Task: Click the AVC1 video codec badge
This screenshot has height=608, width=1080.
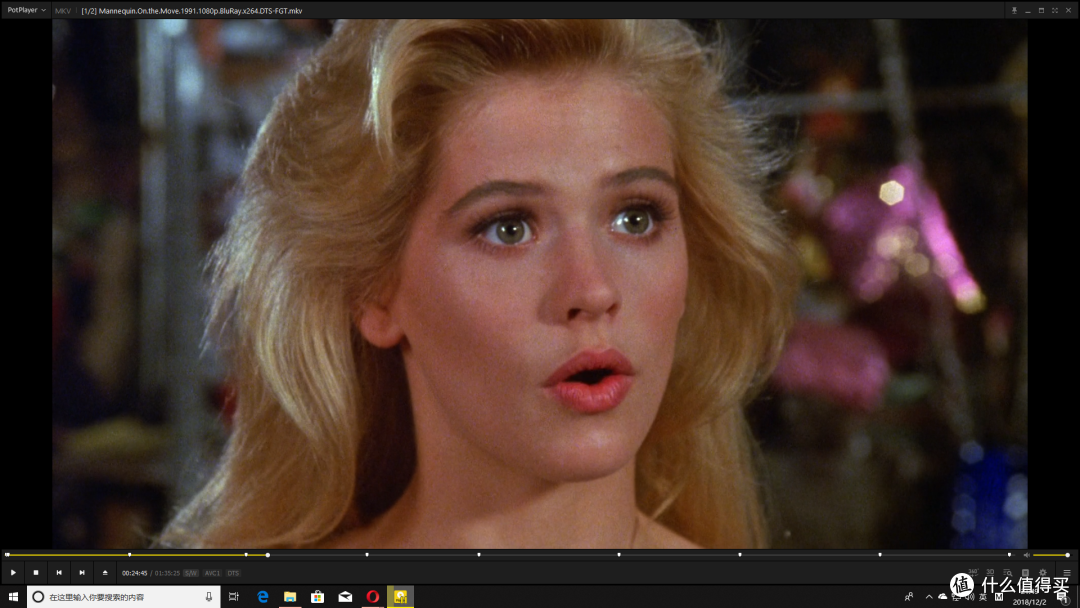Action: click(211, 572)
